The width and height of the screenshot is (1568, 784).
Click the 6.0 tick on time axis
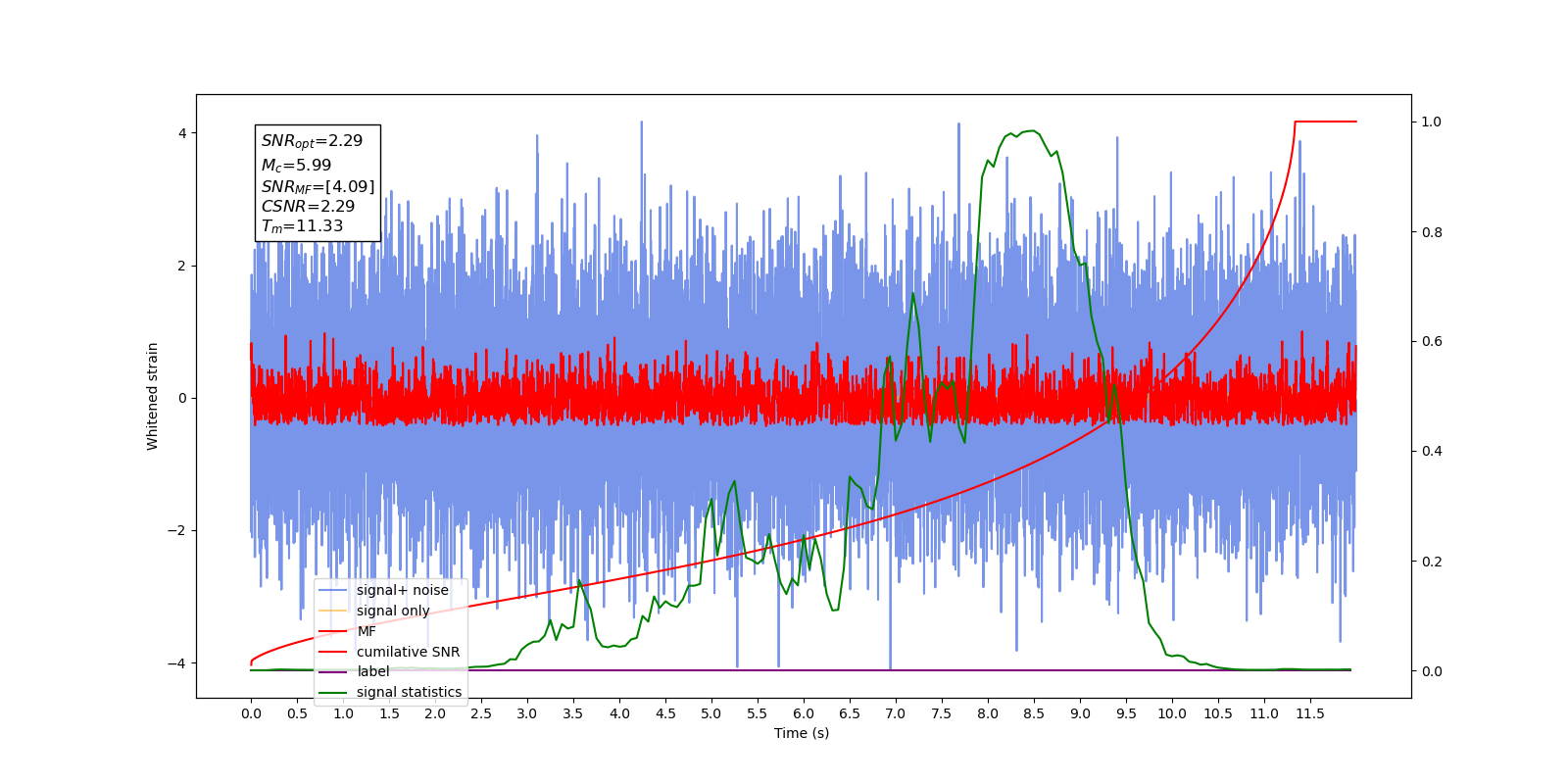click(804, 713)
